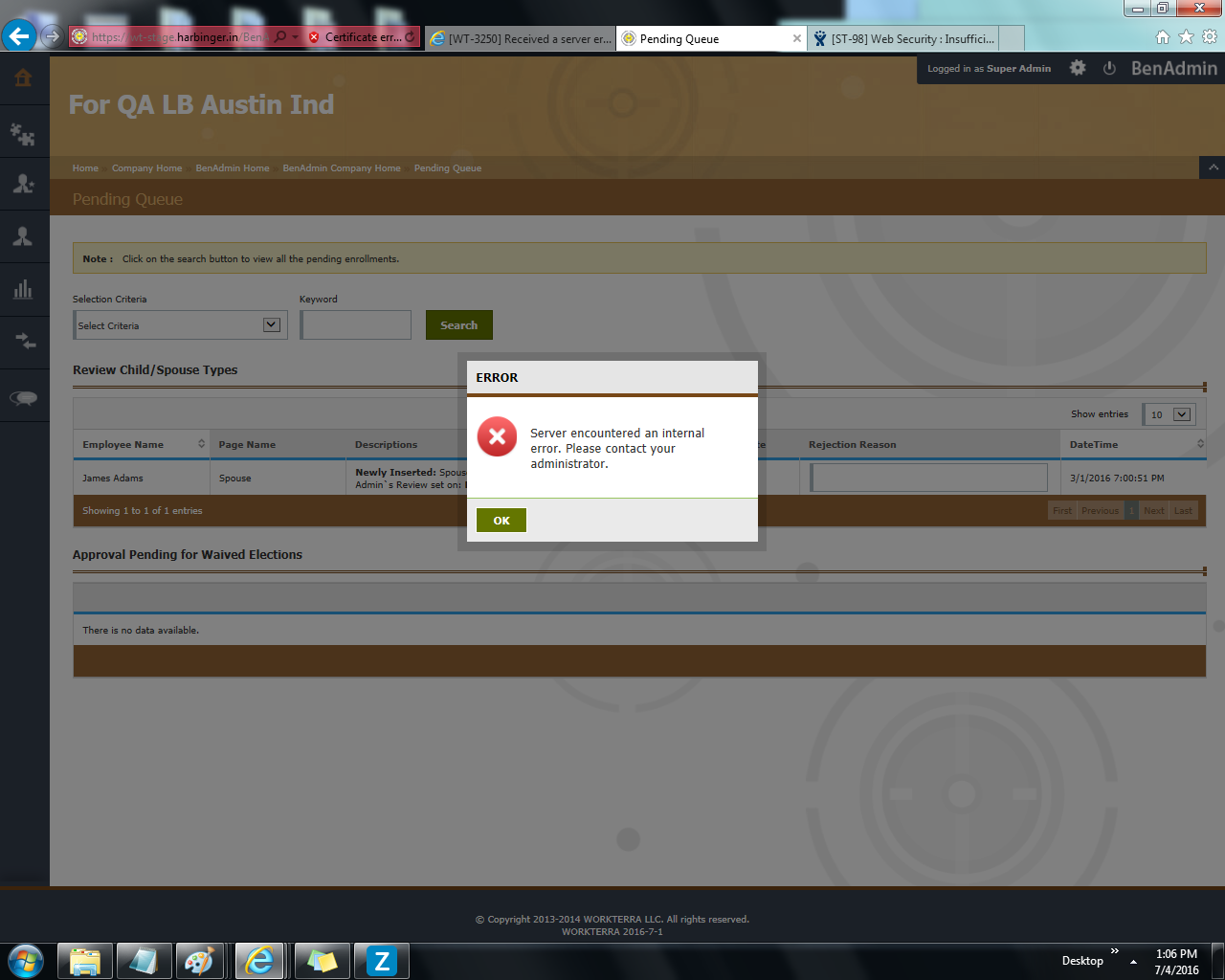Open Internet Explorer taskbar icon
Viewport: 1225px width, 980px height.
click(x=259, y=961)
